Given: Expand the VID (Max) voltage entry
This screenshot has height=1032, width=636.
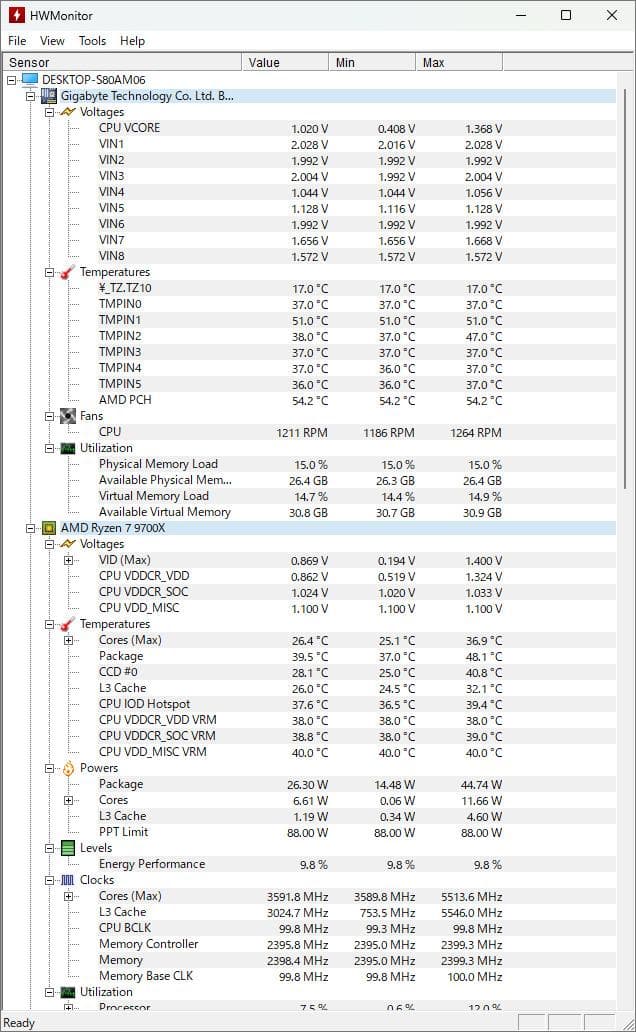Looking at the screenshot, I should pos(66,559).
